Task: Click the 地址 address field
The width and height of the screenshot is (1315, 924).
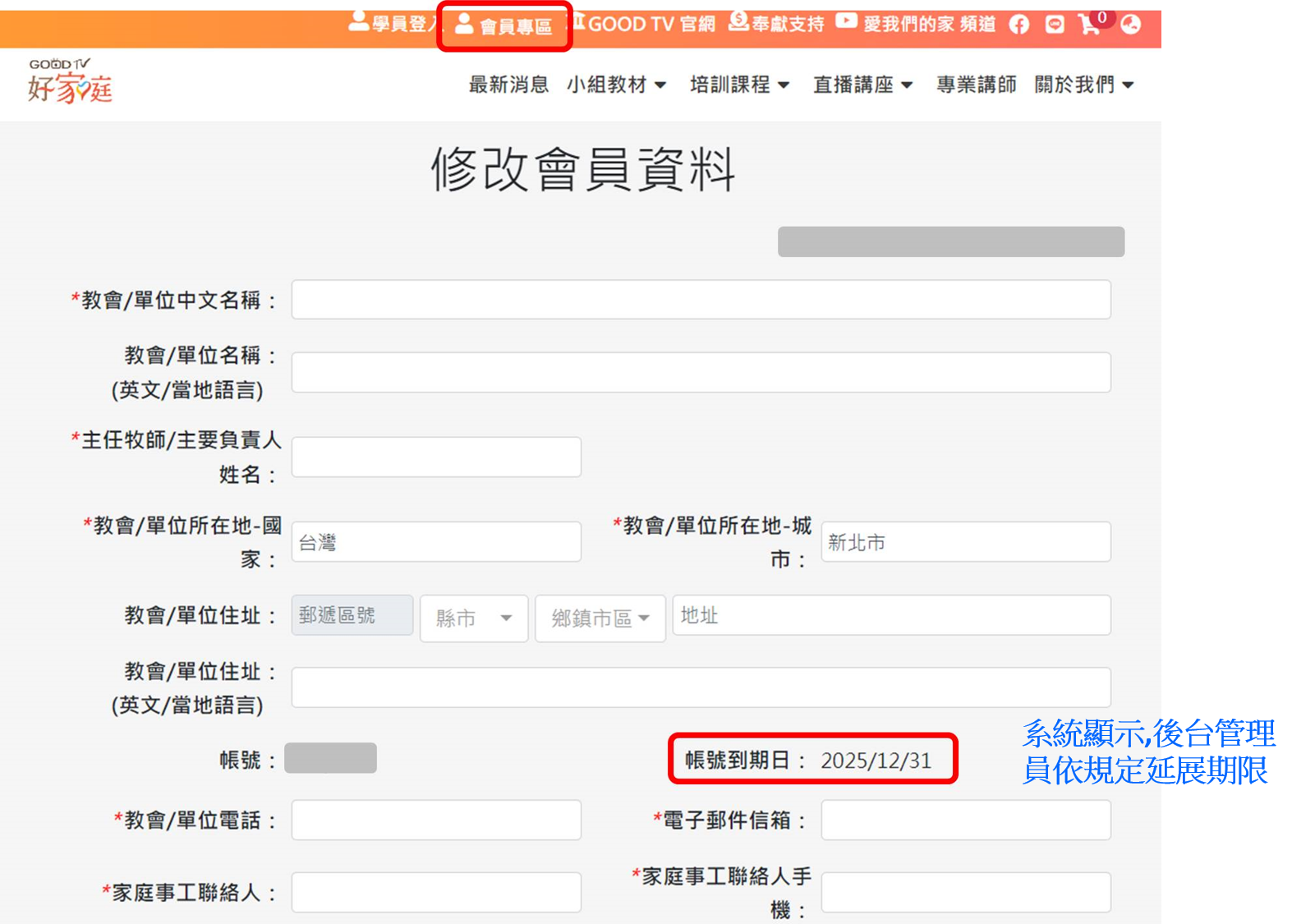Action: tap(891, 615)
